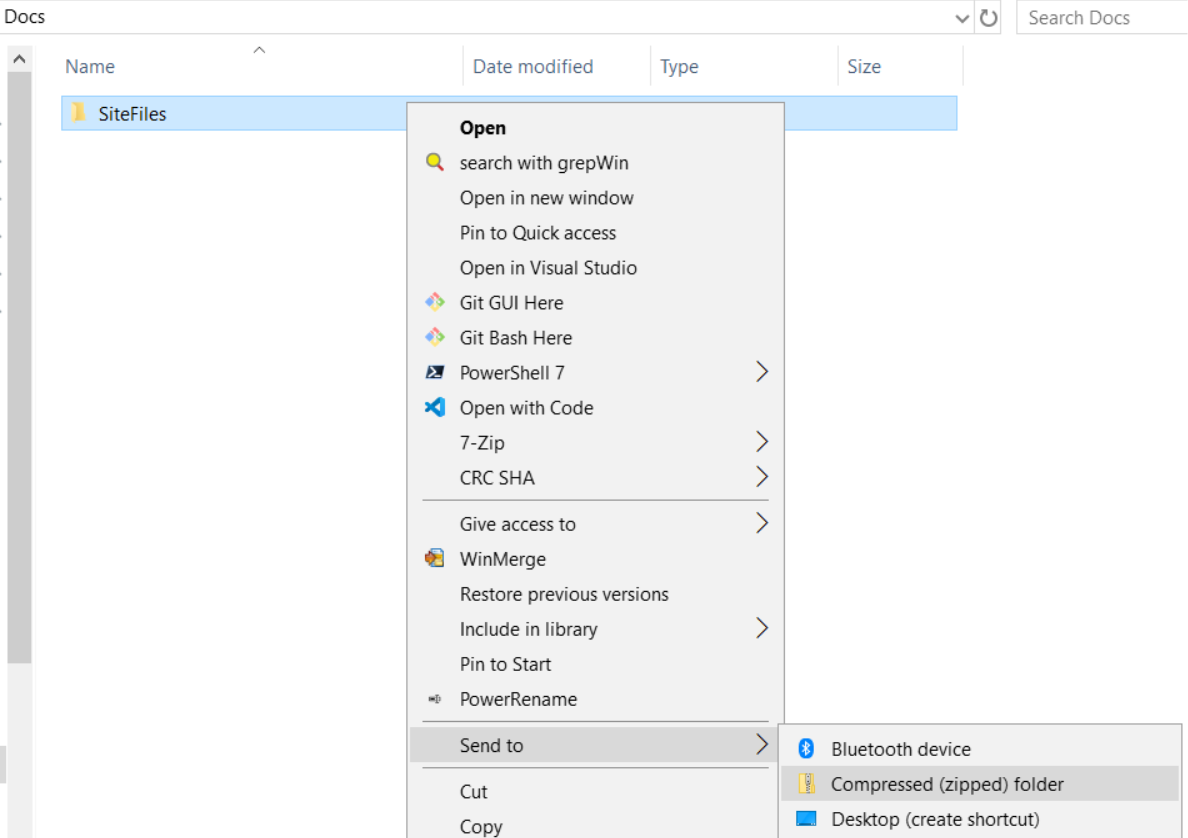Viewport: 1188px width, 838px height.
Task: Select Git Bash Here entry
Action: coord(596,337)
